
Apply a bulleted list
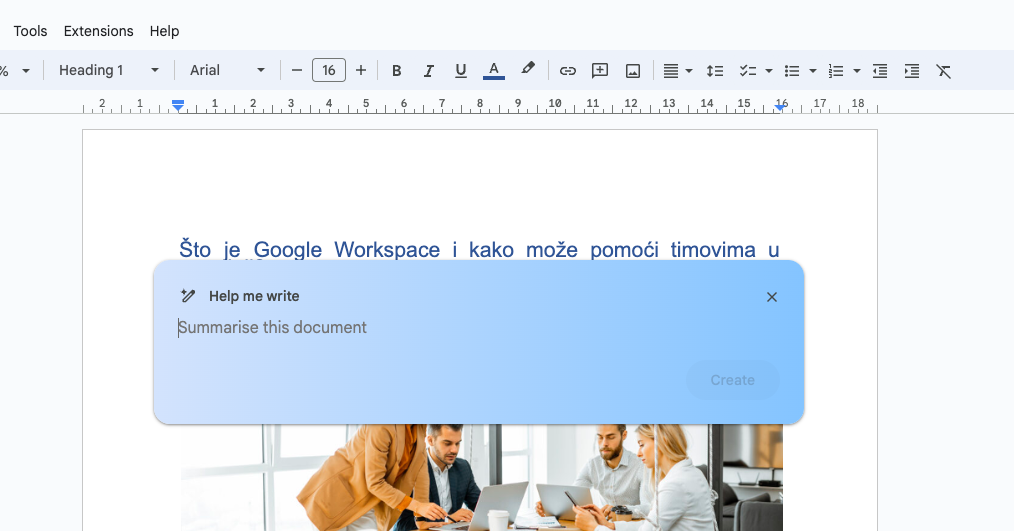click(792, 71)
